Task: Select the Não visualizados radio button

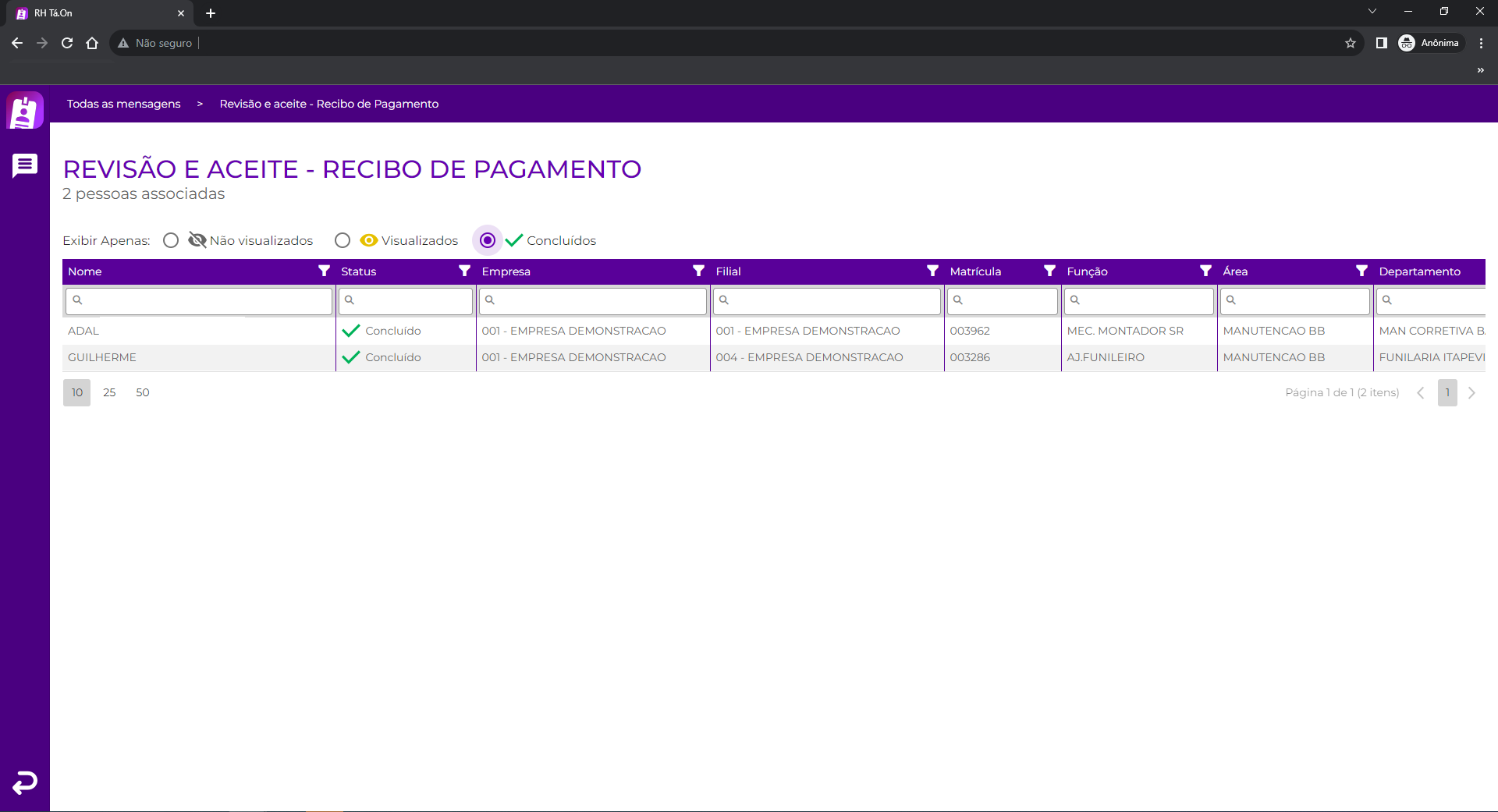Action: point(171,240)
